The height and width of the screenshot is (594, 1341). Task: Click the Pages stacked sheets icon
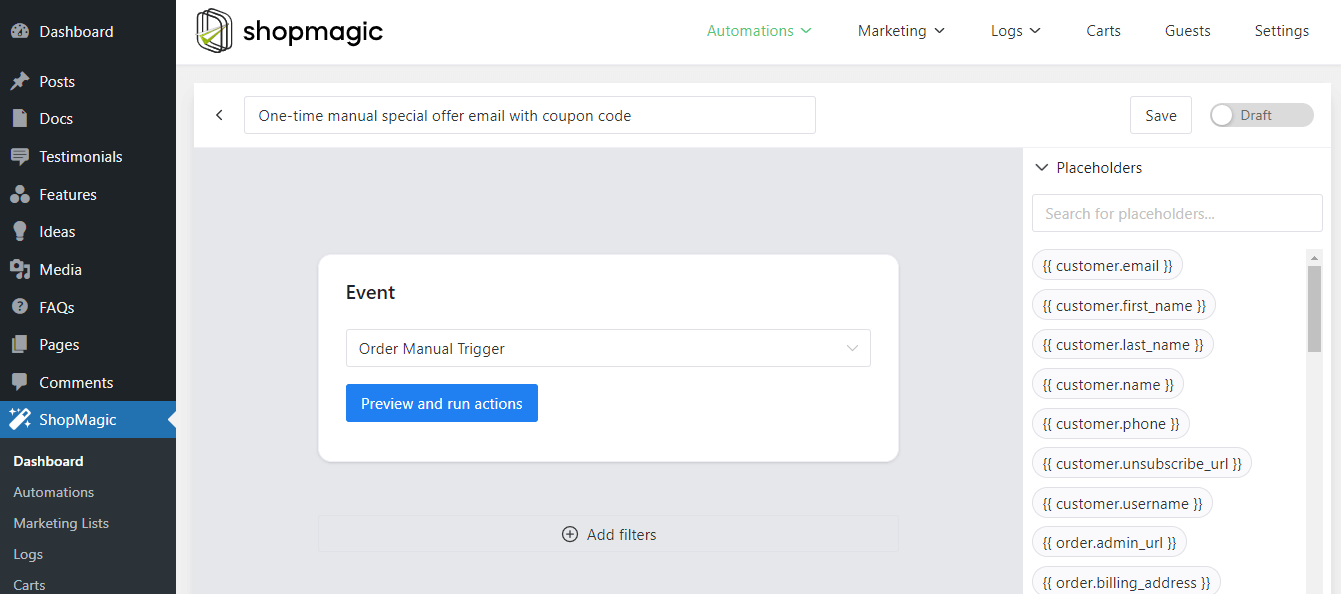(19, 344)
